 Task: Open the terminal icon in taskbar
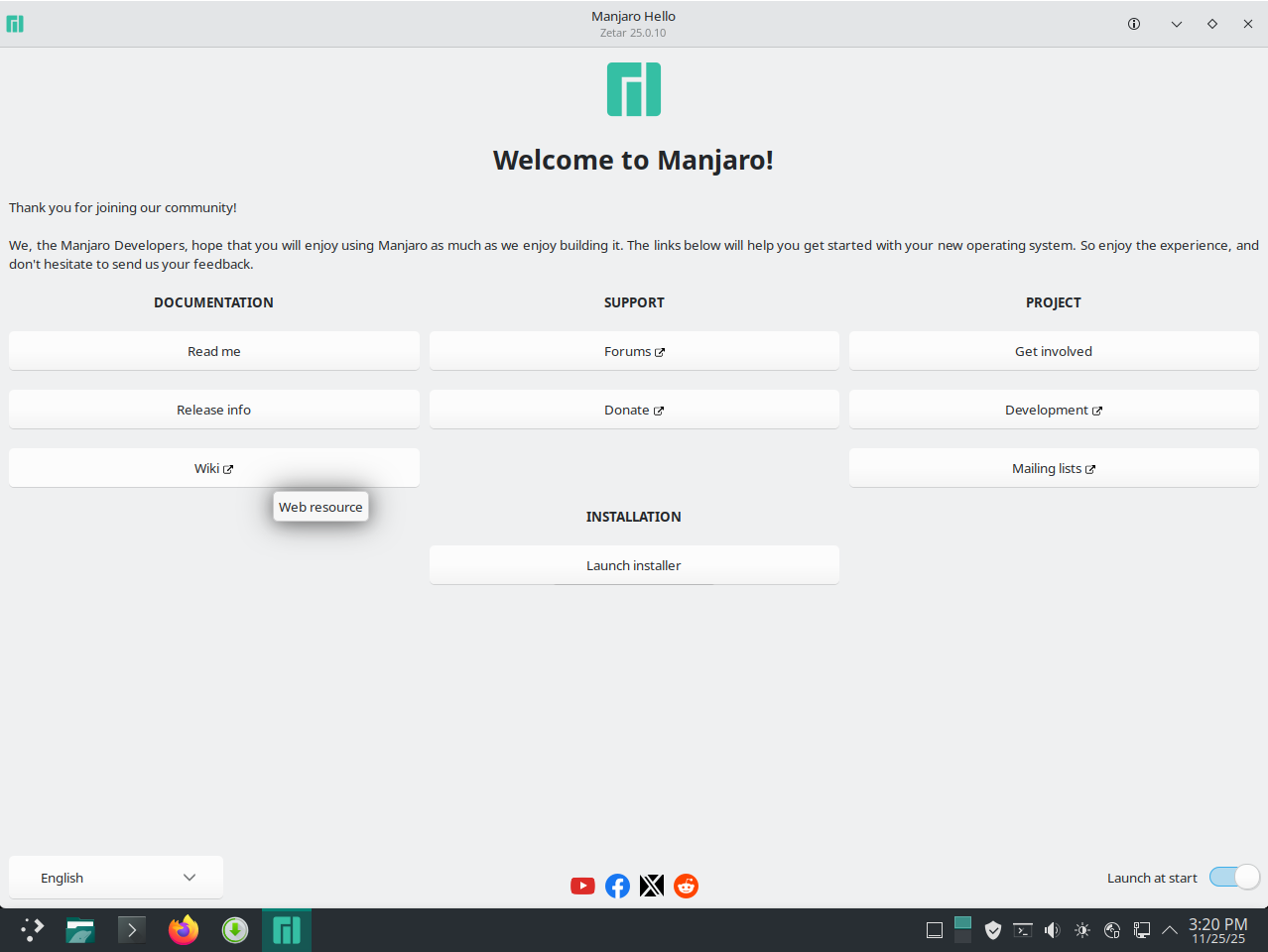coord(132,930)
